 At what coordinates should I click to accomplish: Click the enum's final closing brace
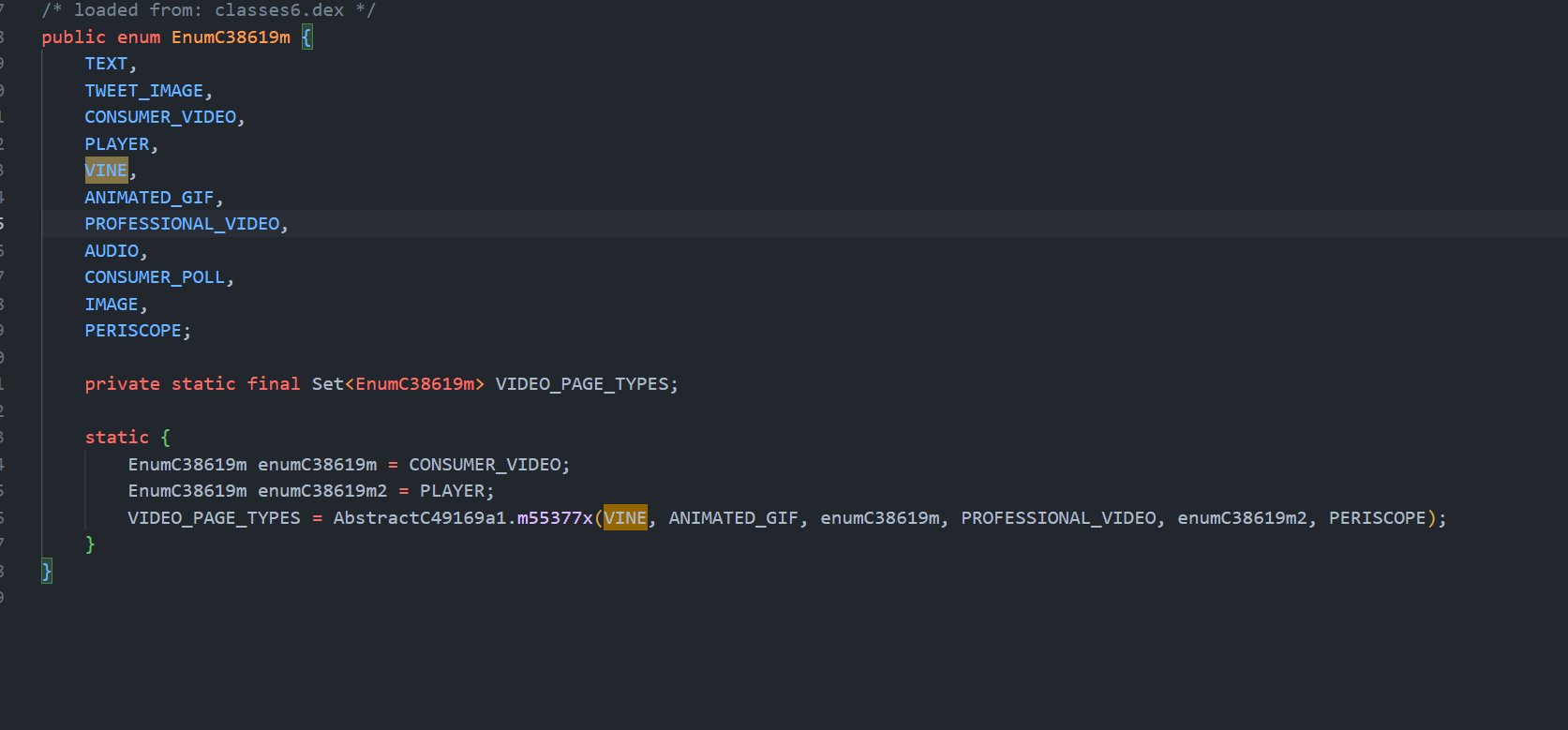(47, 572)
